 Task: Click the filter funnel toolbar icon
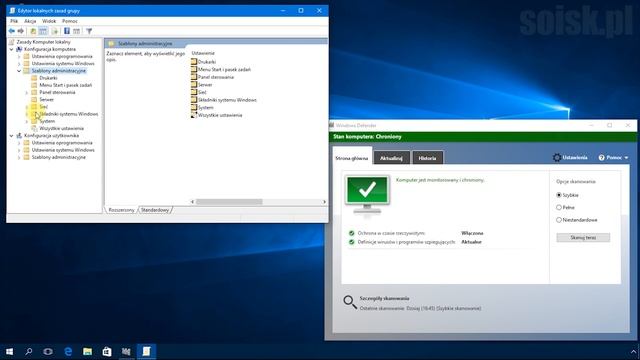tap(89, 31)
